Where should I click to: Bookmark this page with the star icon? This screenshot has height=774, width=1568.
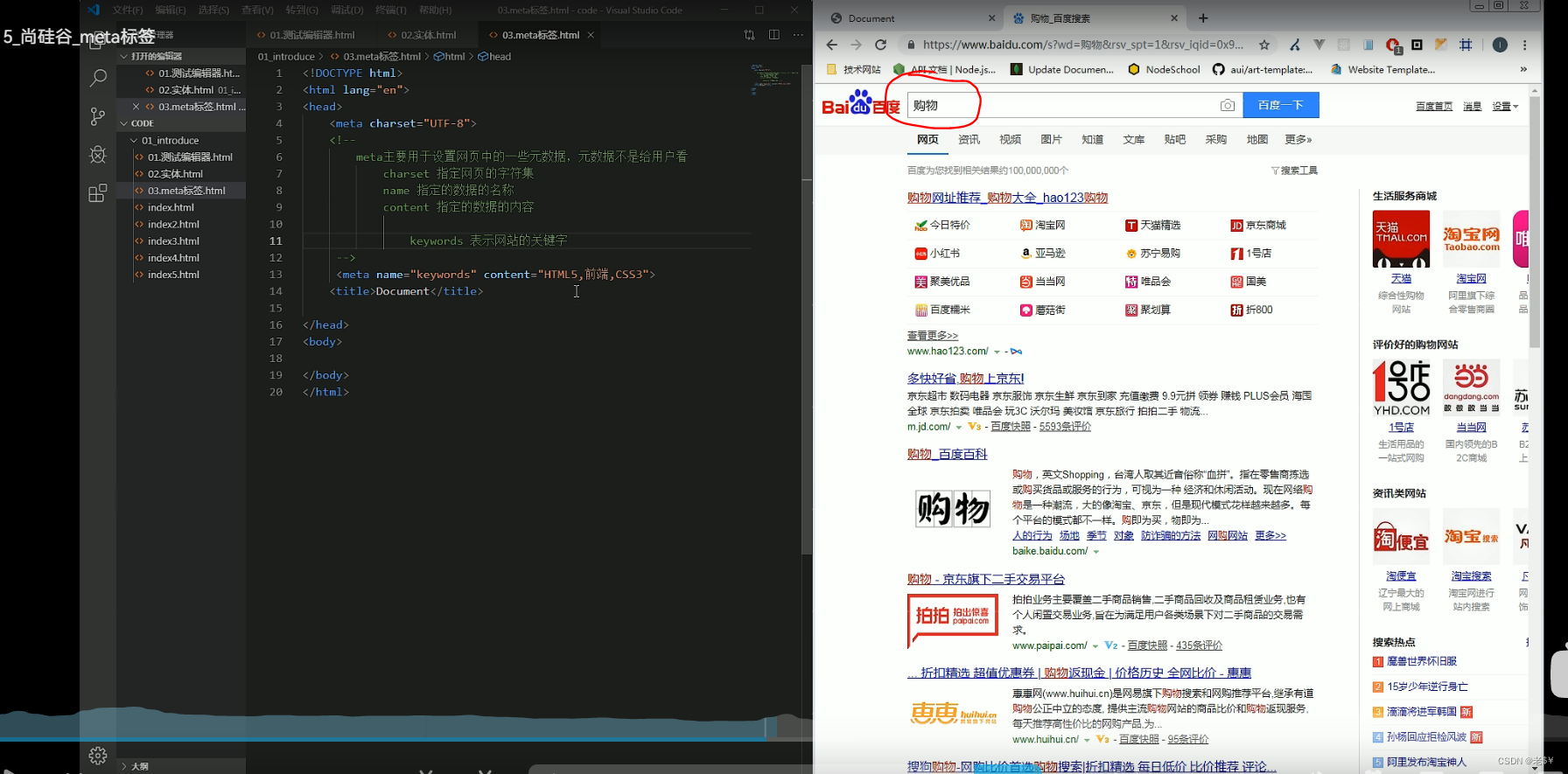(x=1264, y=45)
